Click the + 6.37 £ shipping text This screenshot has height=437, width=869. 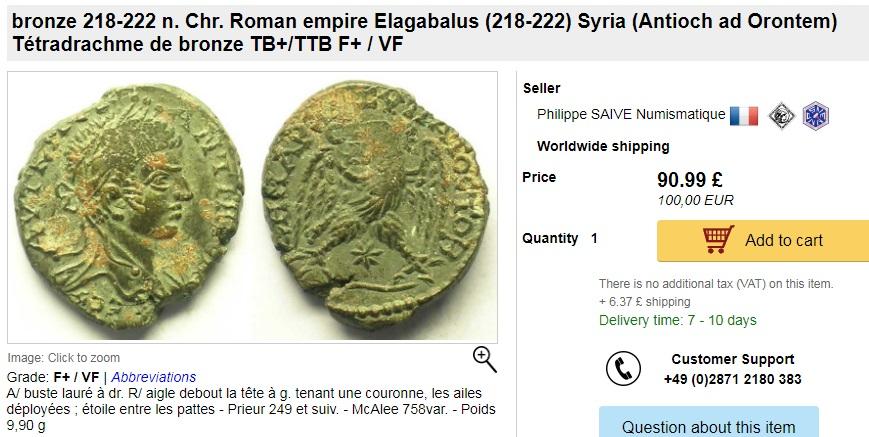point(645,302)
